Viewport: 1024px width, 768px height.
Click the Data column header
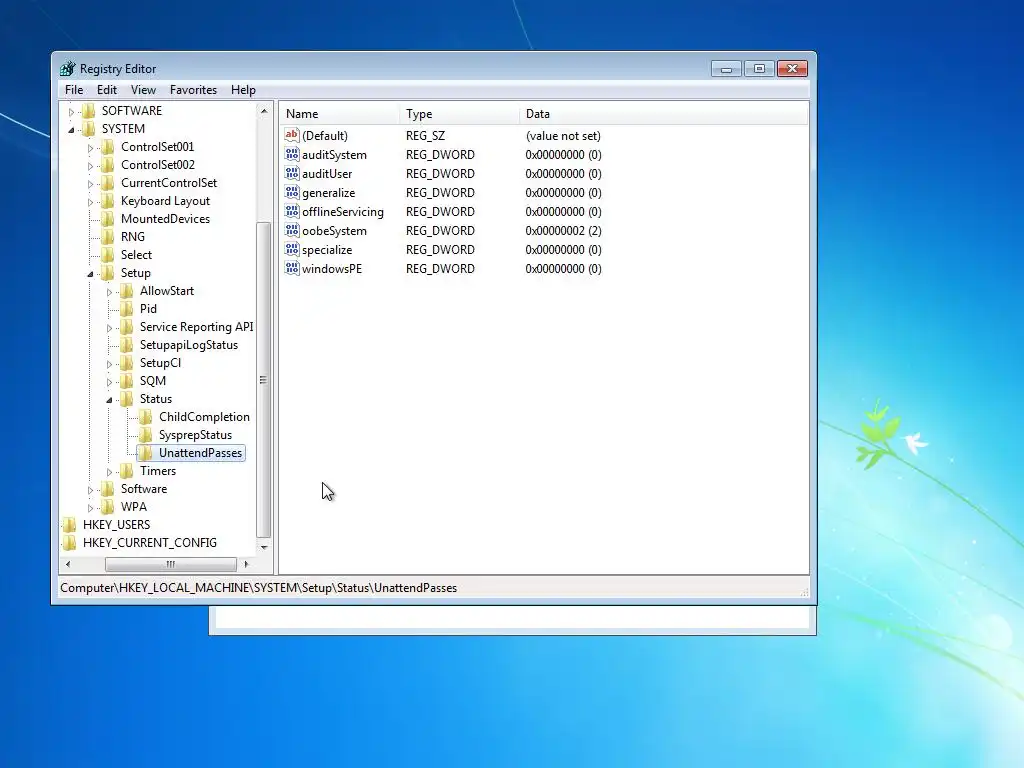click(664, 114)
